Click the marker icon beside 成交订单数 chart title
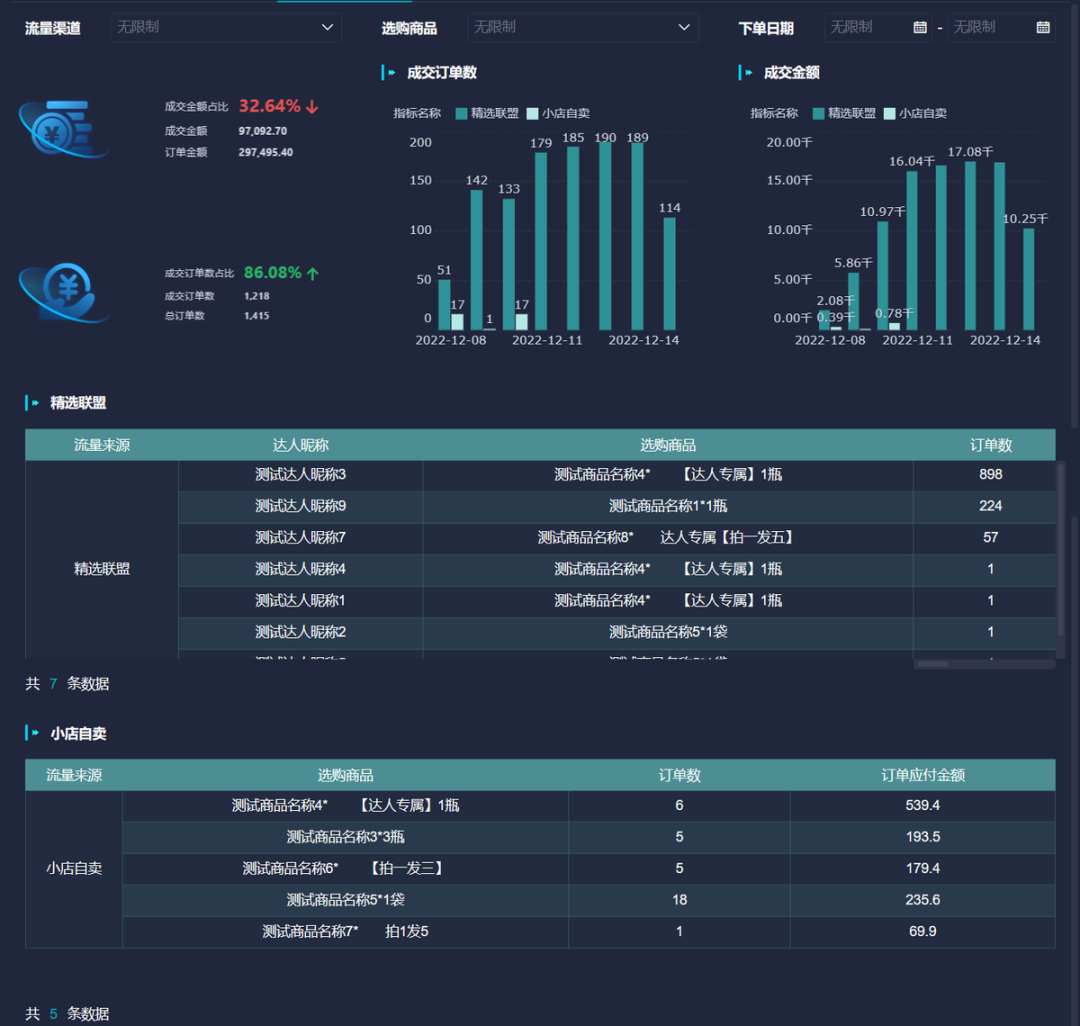 point(388,73)
